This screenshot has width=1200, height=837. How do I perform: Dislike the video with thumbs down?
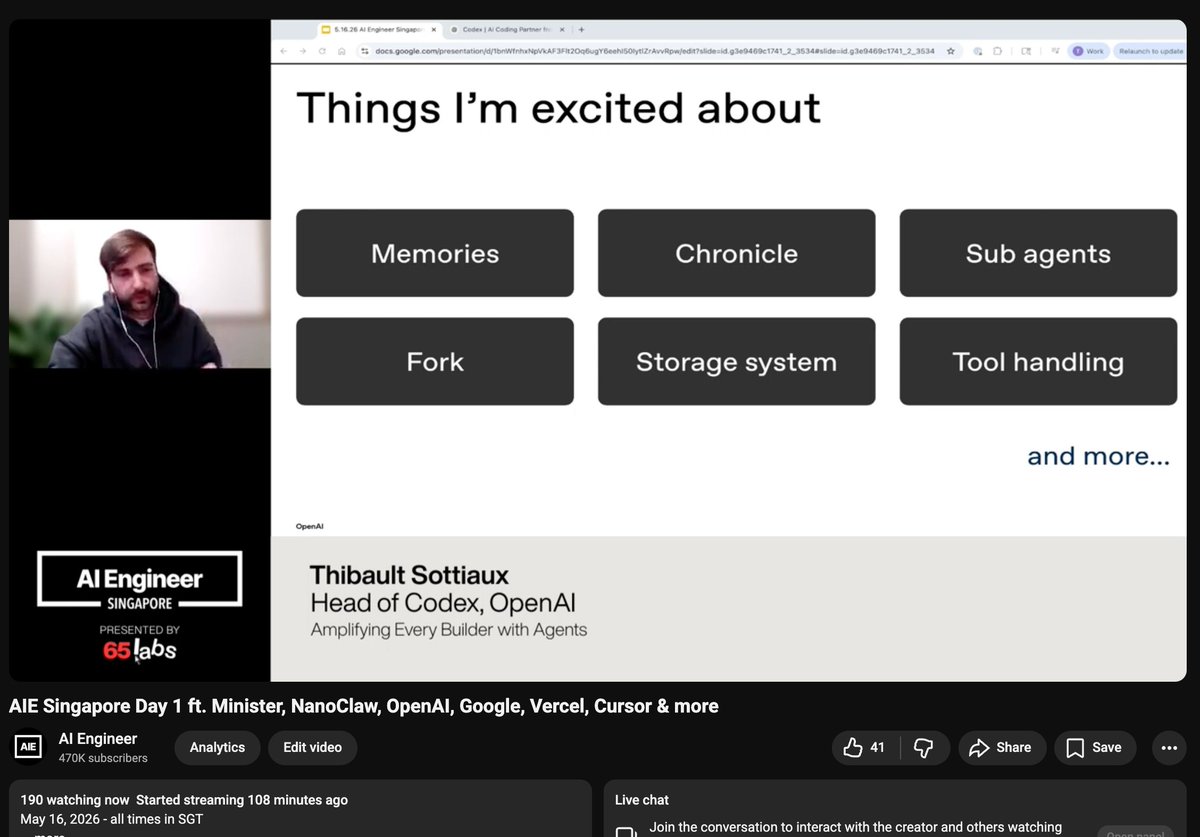(924, 748)
